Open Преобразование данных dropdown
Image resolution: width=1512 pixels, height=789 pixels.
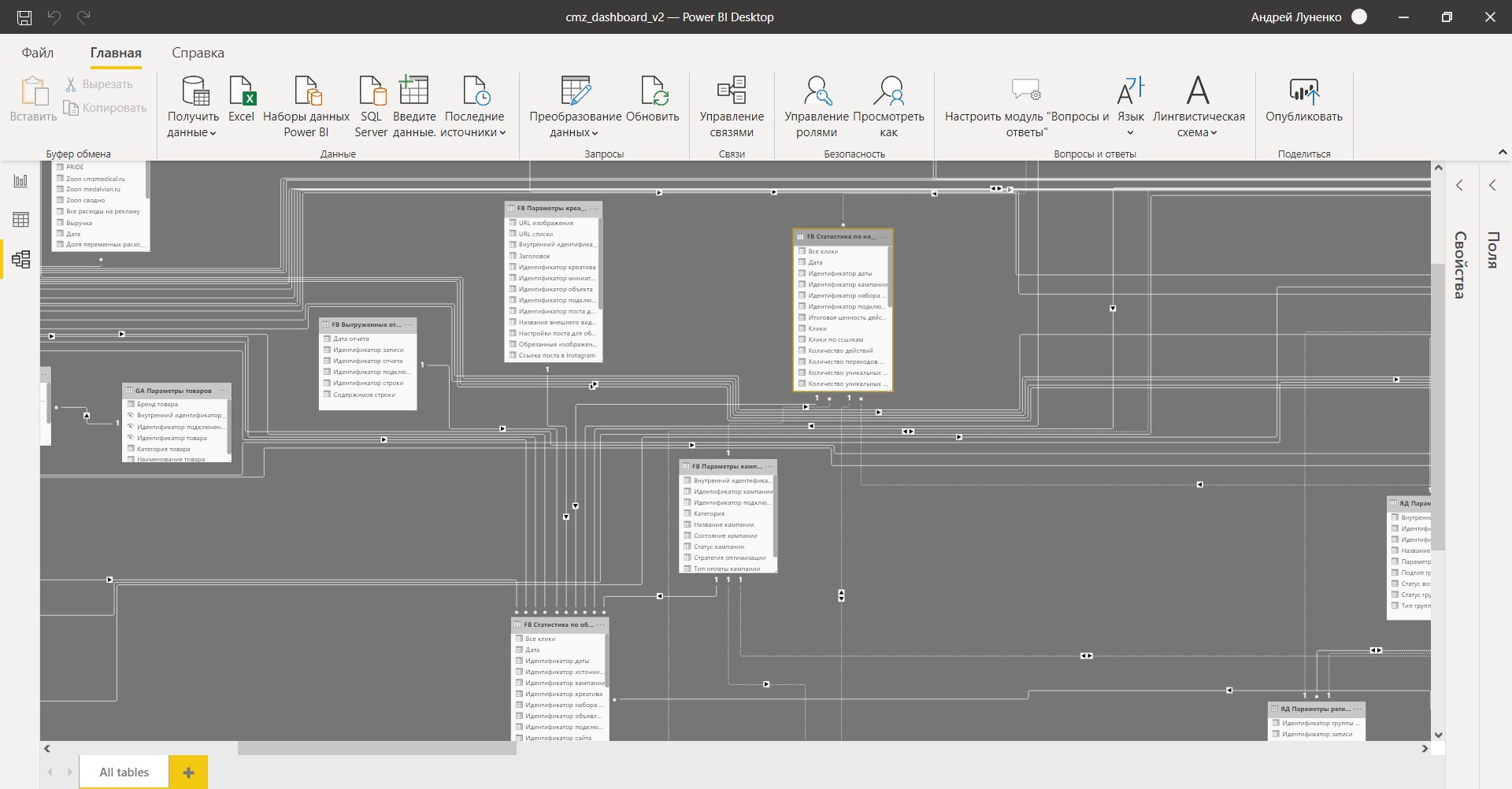(x=575, y=107)
